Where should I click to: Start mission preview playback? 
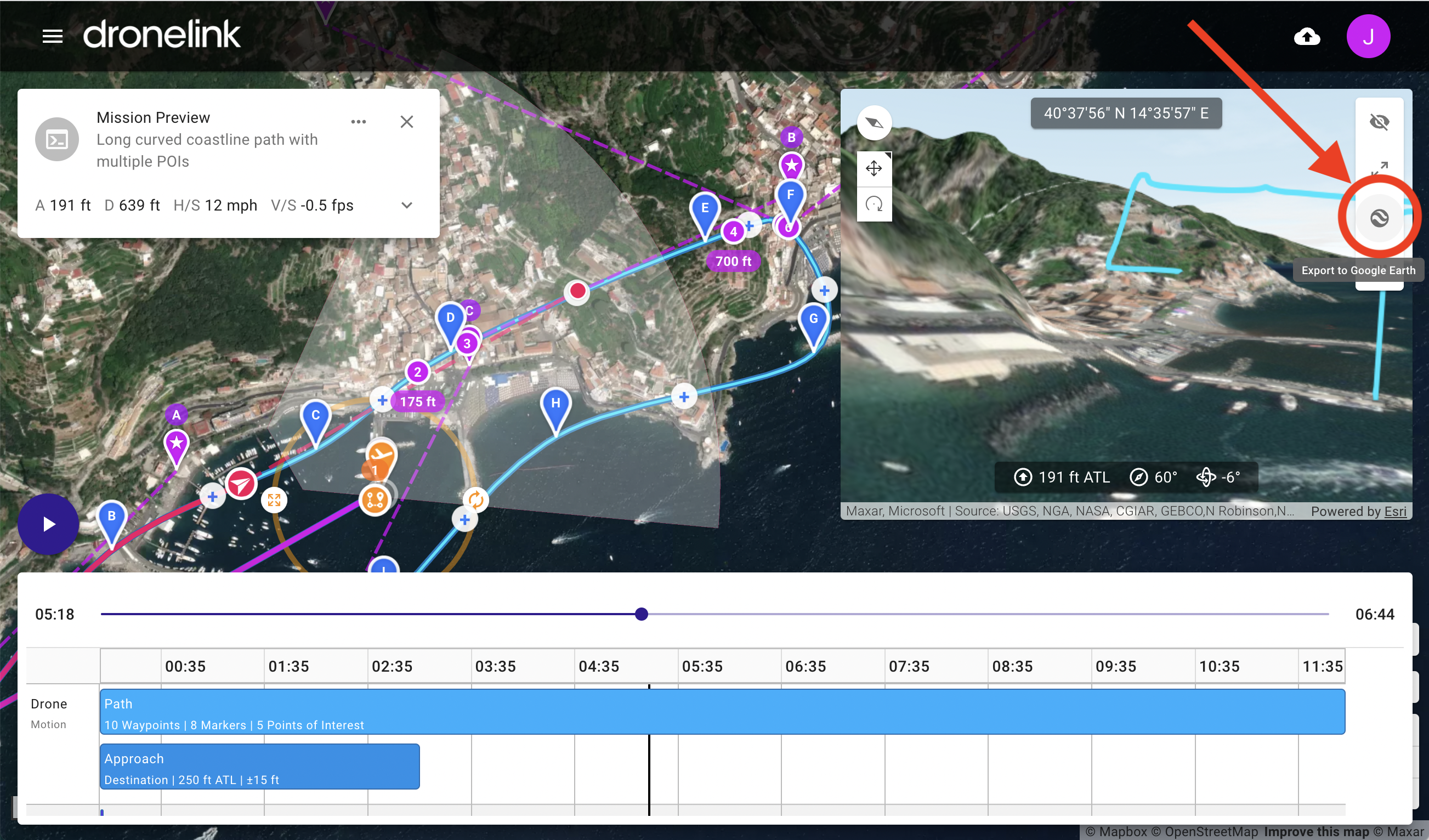(x=48, y=524)
